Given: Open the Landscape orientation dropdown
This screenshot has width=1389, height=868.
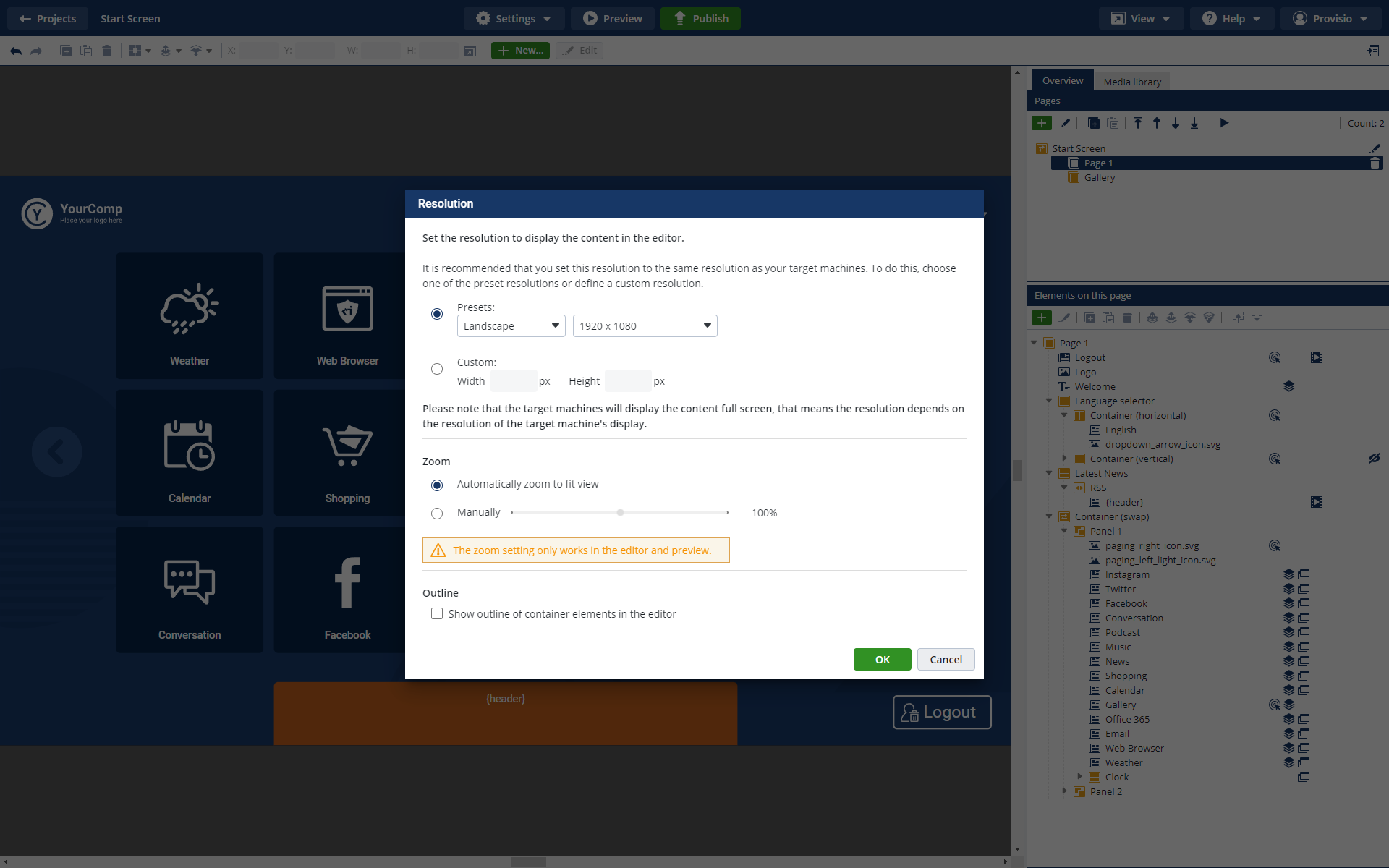Looking at the screenshot, I should pos(511,325).
